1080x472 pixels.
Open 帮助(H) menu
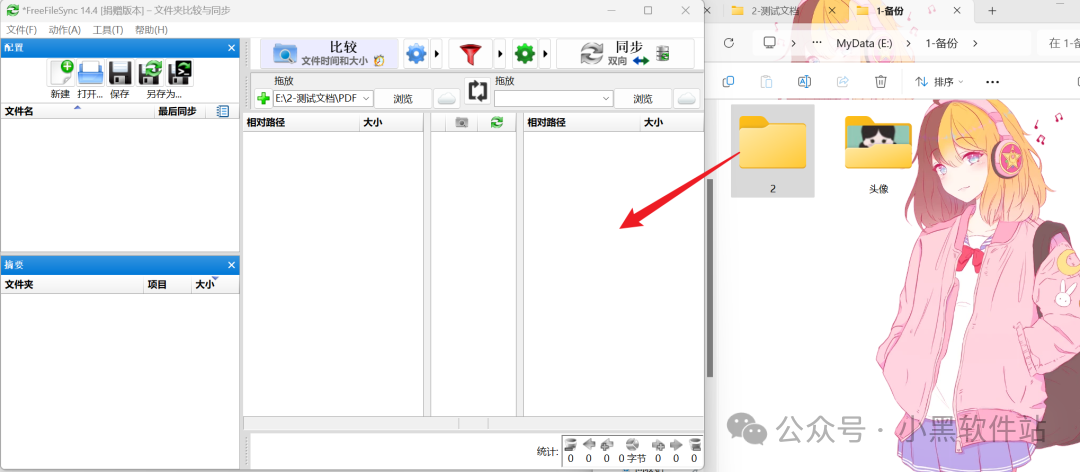pyautogui.click(x=152, y=30)
